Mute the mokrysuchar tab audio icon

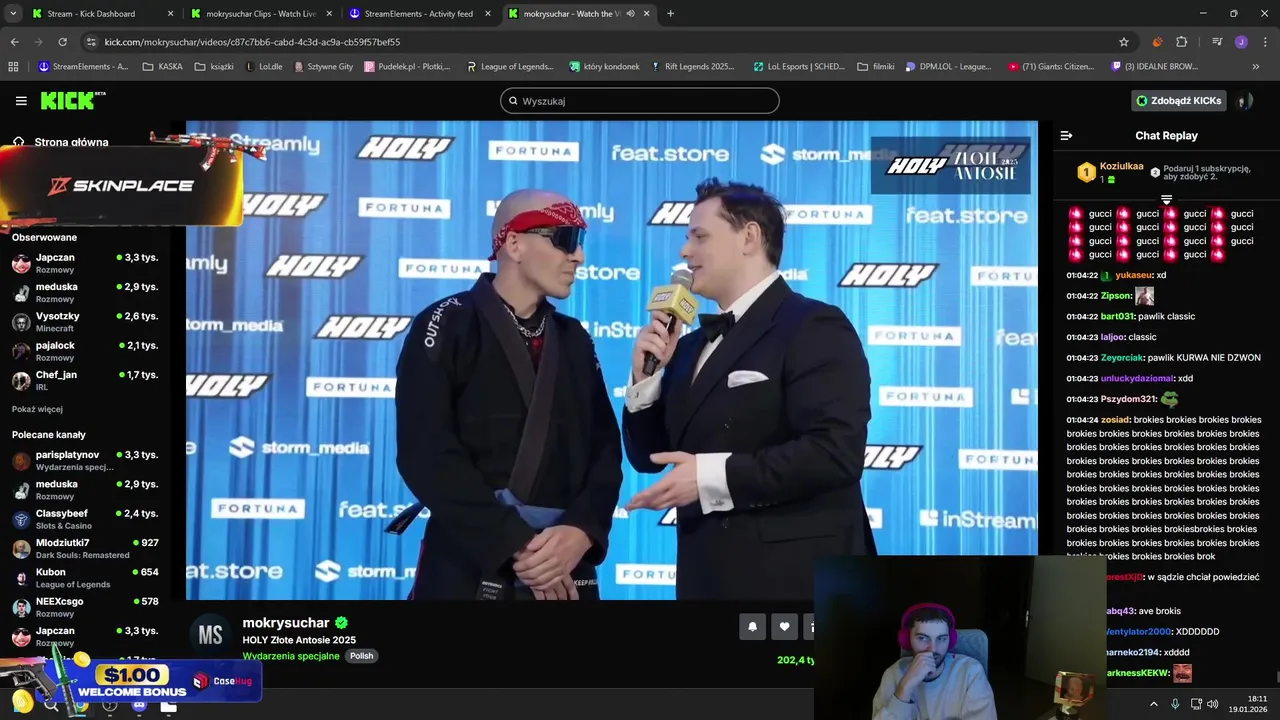point(630,14)
